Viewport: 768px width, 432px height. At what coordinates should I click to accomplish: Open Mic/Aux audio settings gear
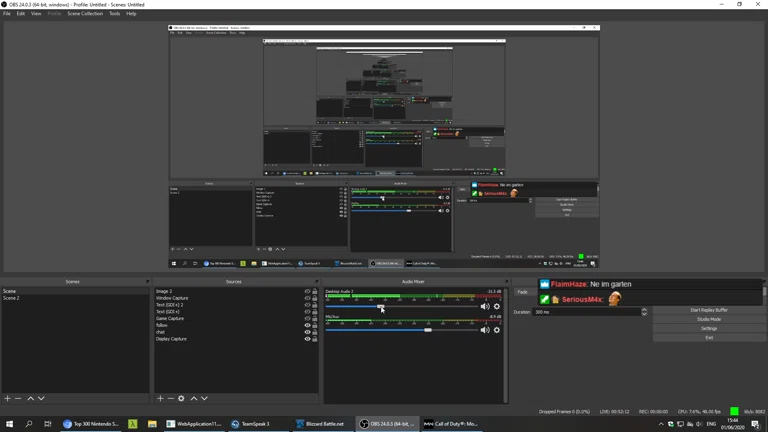click(x=496, y=330)
